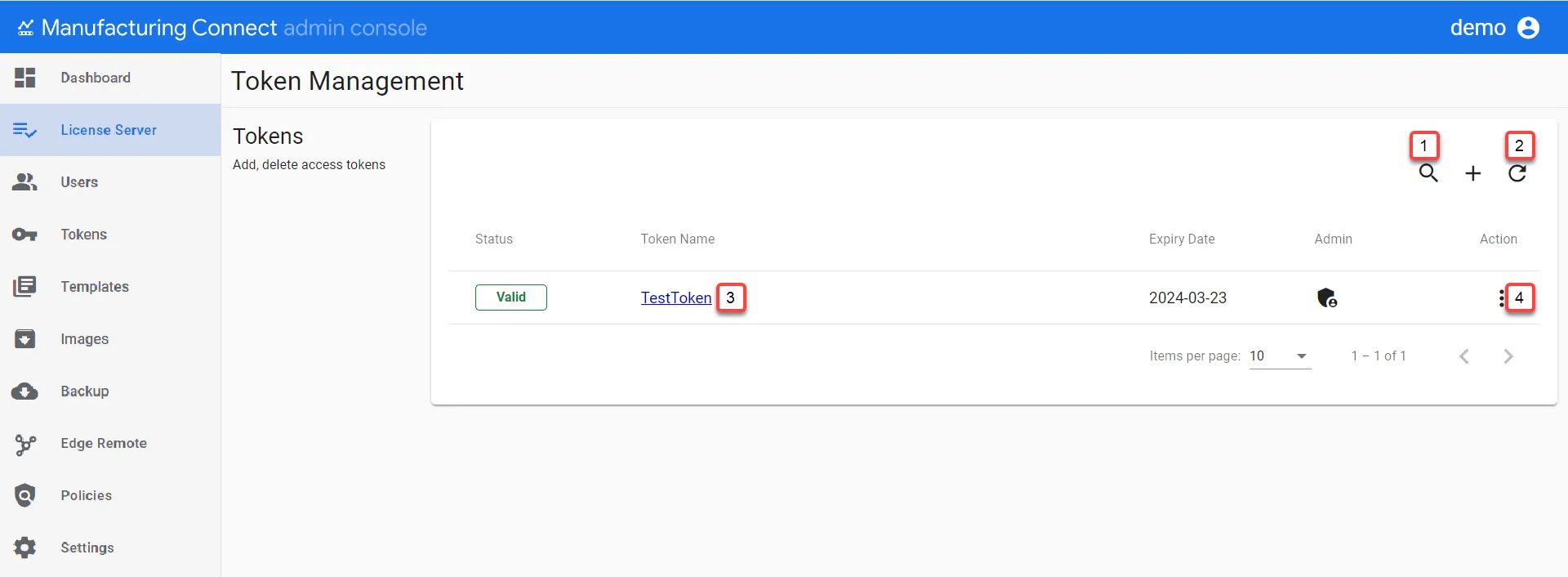The image size is (1568, 577).
Task: Click the 'Items per page:' label
Action: pos(1195,356)
